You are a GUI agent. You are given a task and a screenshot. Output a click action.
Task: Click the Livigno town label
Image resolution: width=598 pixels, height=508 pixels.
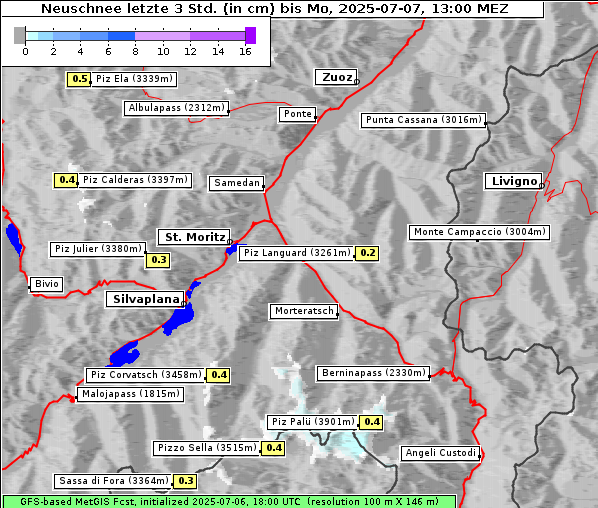pyautogui.click(x=514, y=181)
